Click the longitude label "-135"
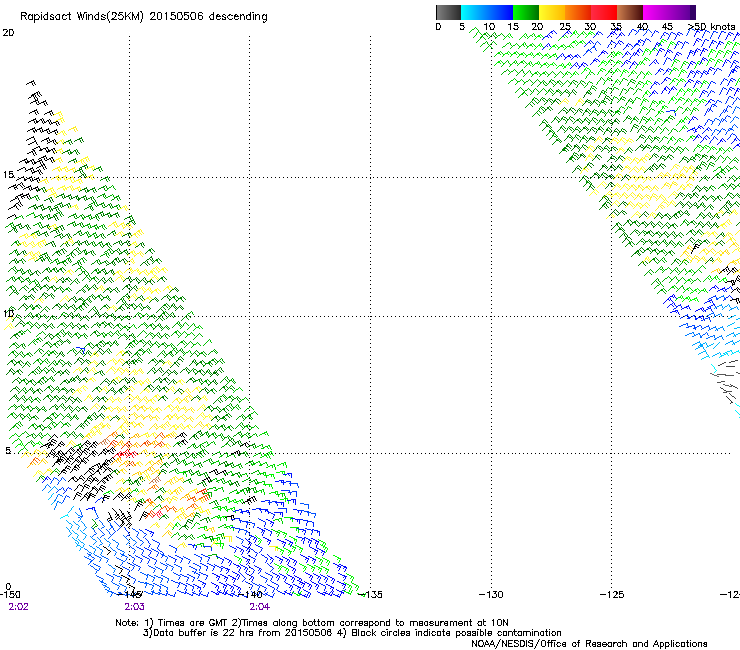Viewport: 740px width, 650px height. point(370,595)
